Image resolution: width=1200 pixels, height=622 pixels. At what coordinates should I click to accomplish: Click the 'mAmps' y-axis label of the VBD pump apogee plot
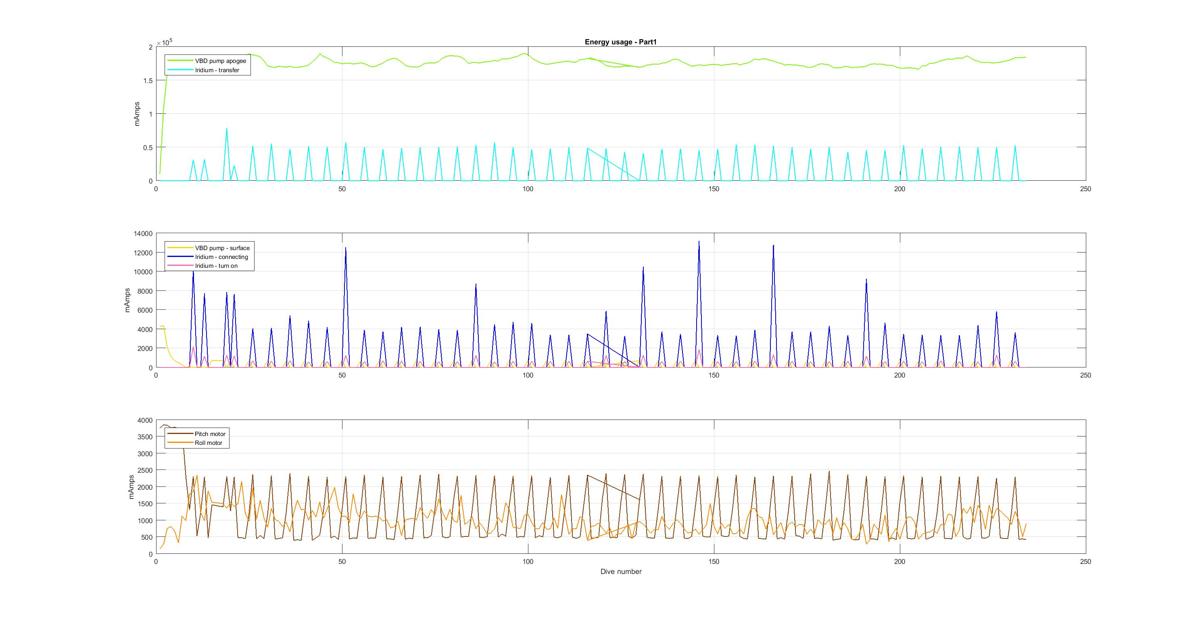click(x=137, y=114)
